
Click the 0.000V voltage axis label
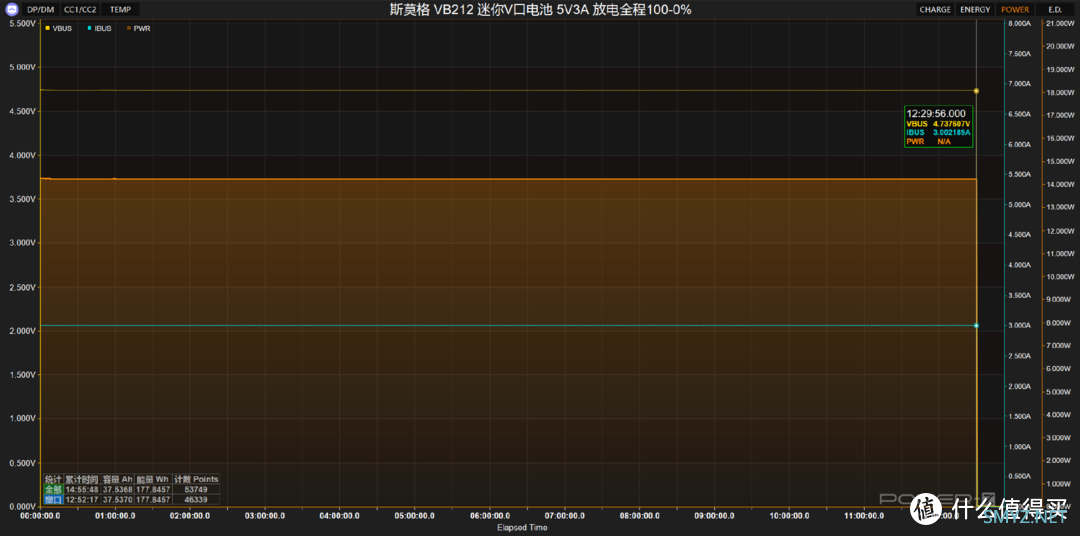23,506
